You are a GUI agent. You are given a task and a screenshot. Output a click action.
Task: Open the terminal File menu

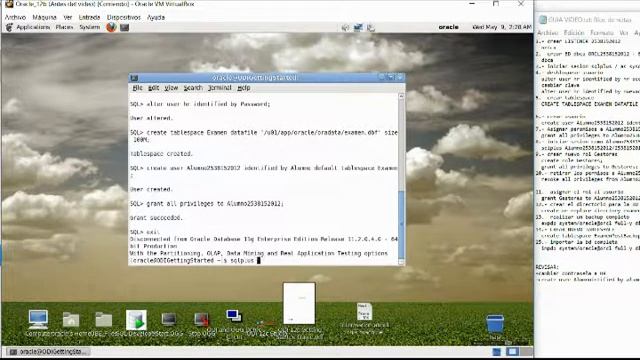click(137, 88)
